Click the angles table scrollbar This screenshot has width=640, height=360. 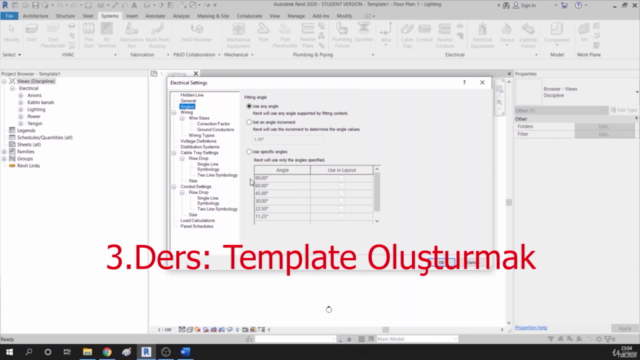coord(377,195)
